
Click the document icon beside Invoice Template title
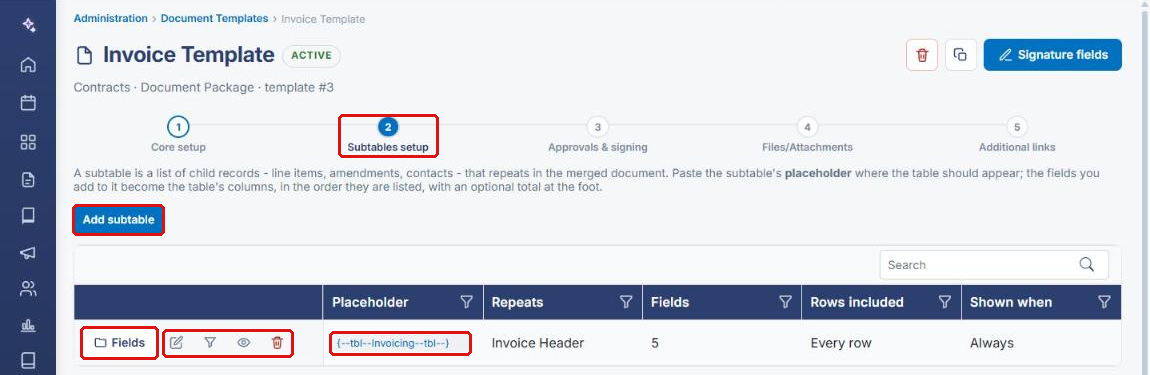(x=85, y=56)
